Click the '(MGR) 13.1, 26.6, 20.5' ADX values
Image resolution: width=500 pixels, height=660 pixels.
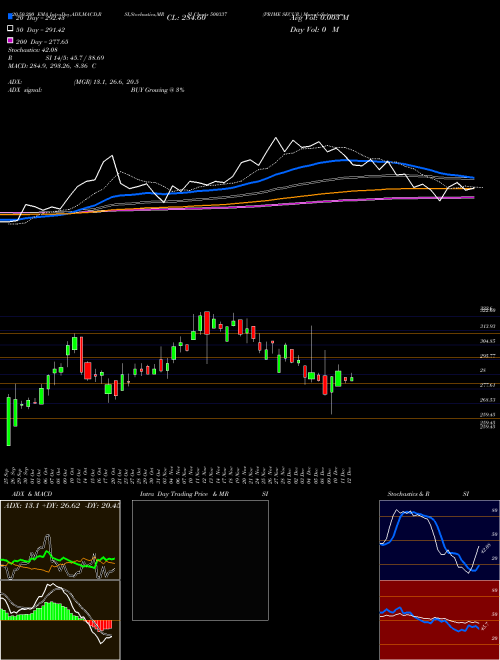106,82
